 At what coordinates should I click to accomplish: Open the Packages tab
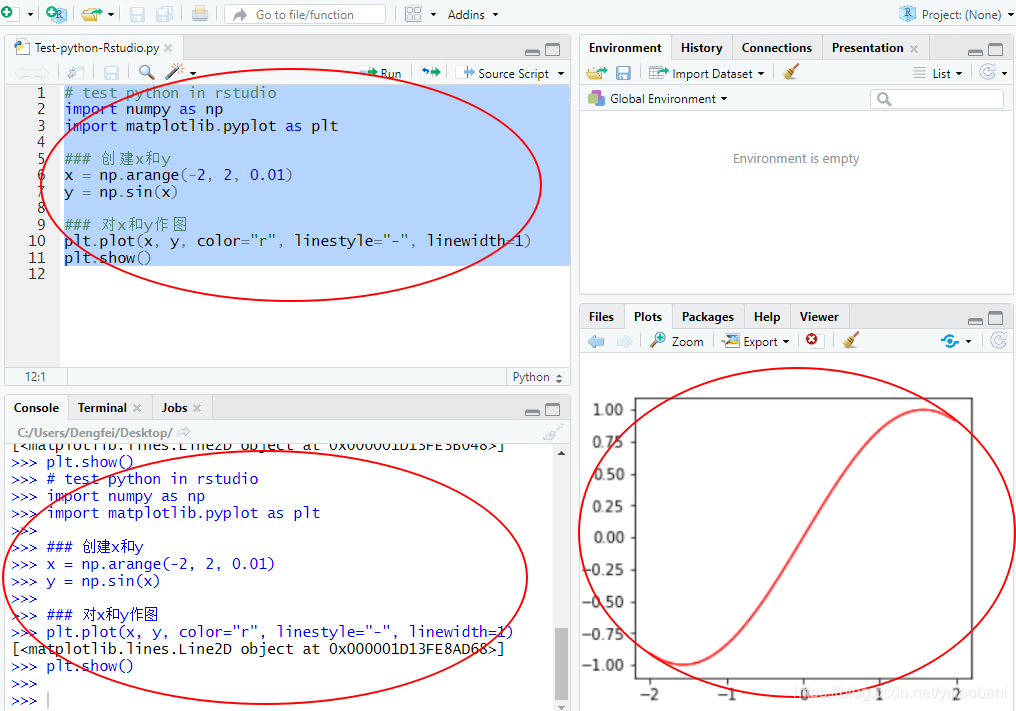pos(708,317)
